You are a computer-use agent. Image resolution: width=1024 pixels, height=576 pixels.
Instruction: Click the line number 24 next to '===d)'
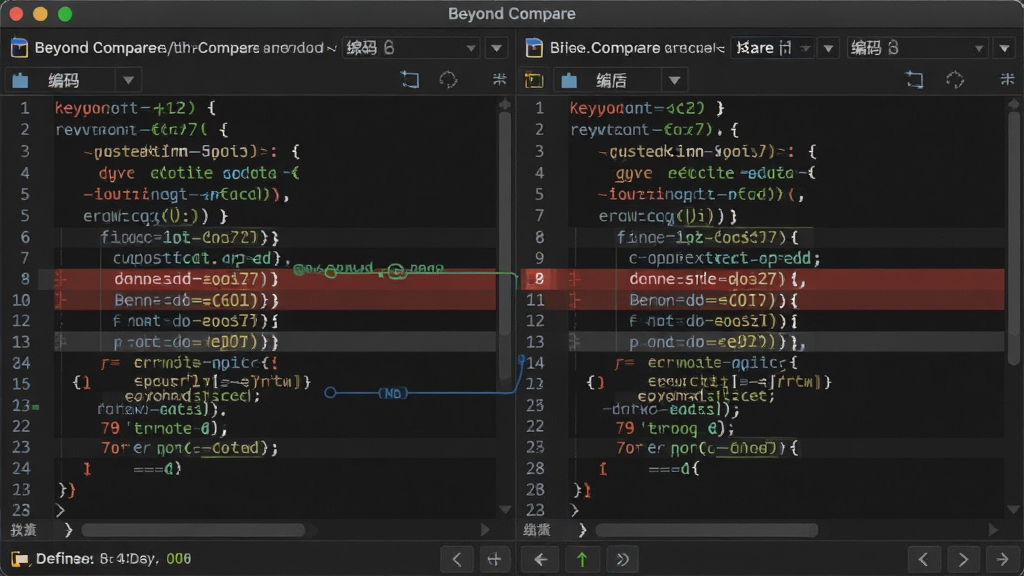coord(21,468)
